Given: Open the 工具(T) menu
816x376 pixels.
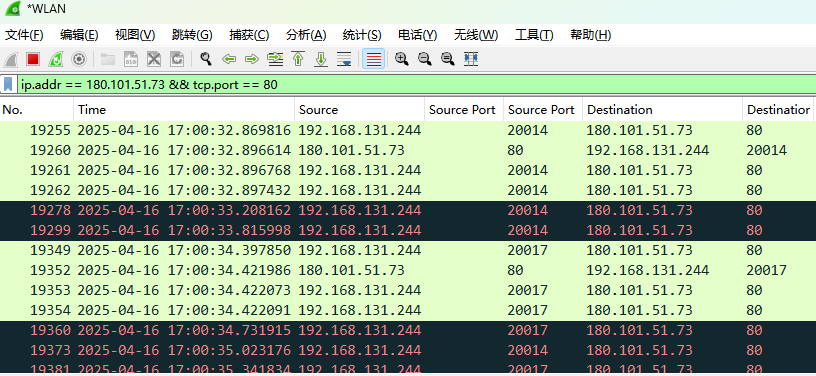Looking at the screenshot, I should tap(534, 35).
